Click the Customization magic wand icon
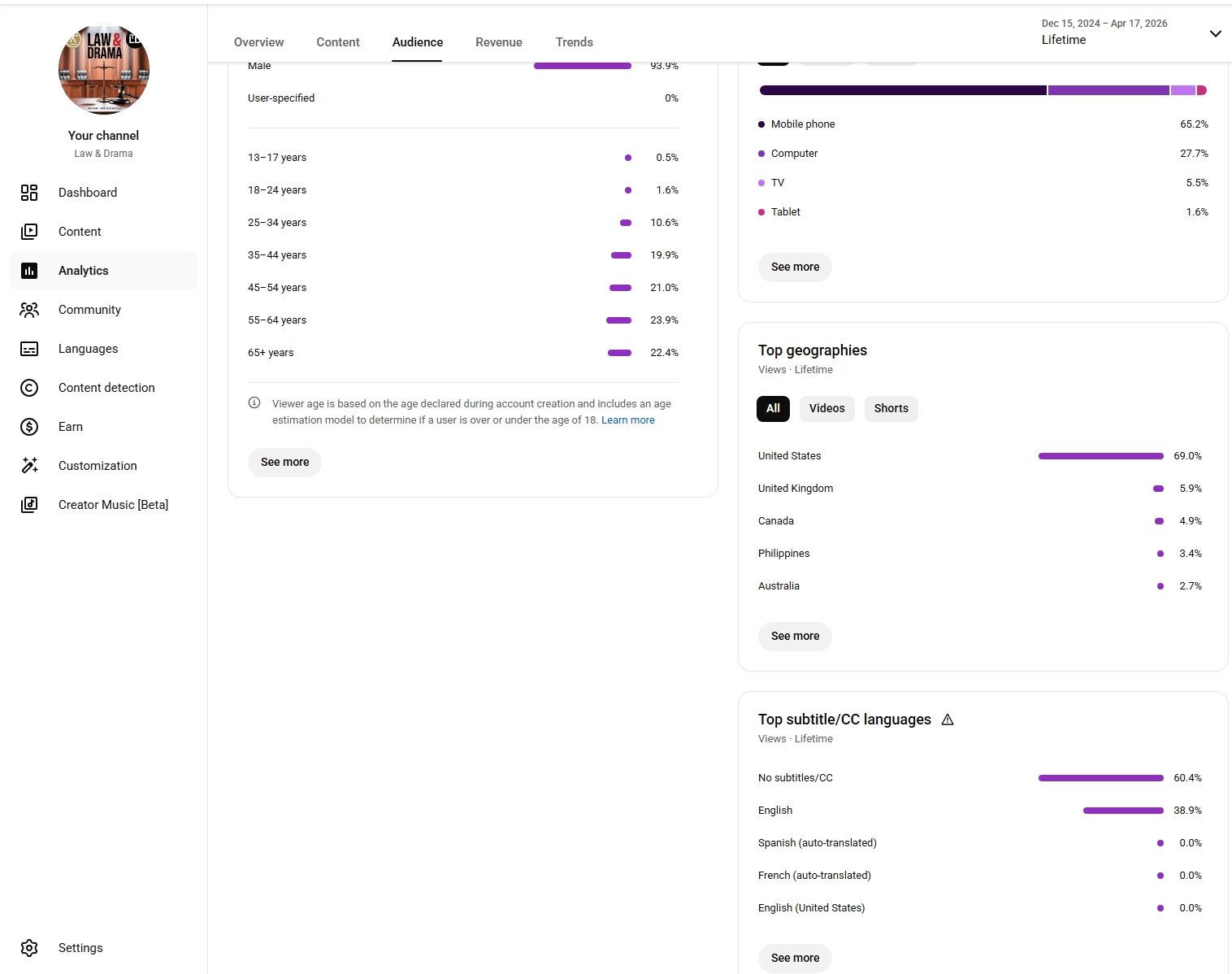This screenshot has height=974, width=1232. point(29,466)
